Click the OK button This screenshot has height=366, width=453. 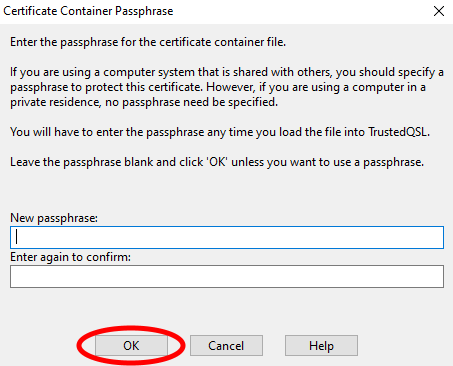(x=131, y=346)
